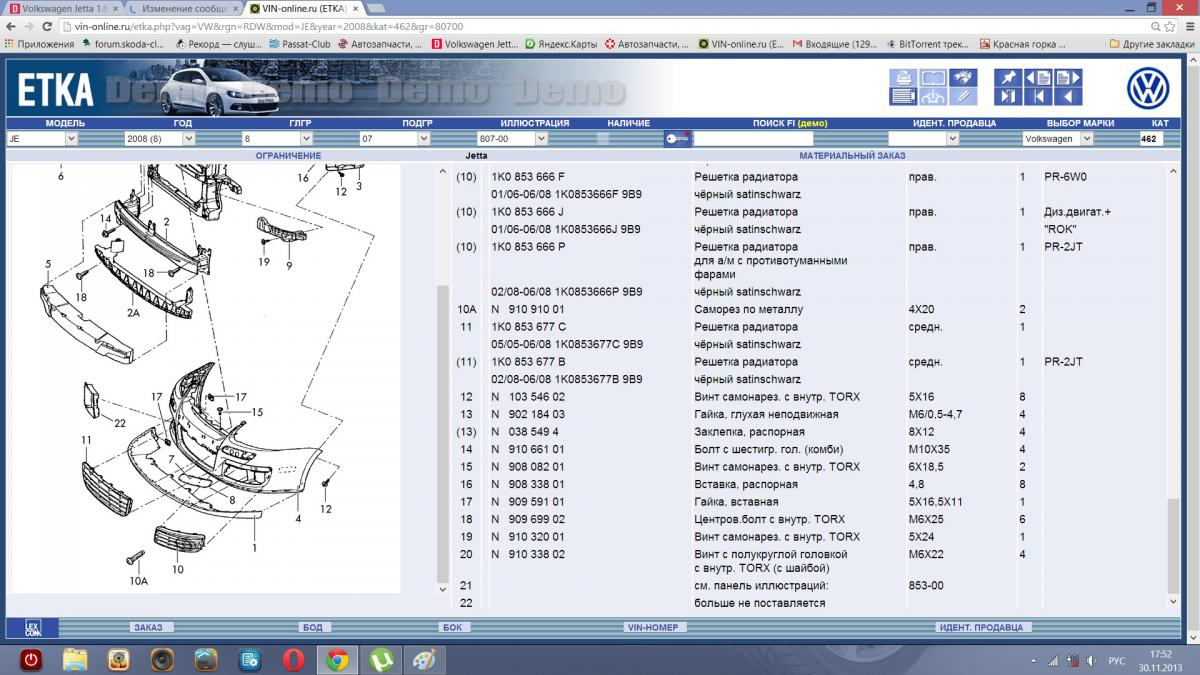Click the LEX COM logo icon
Viewport: 1200px width, 675px height.
[x=32, y=628]
